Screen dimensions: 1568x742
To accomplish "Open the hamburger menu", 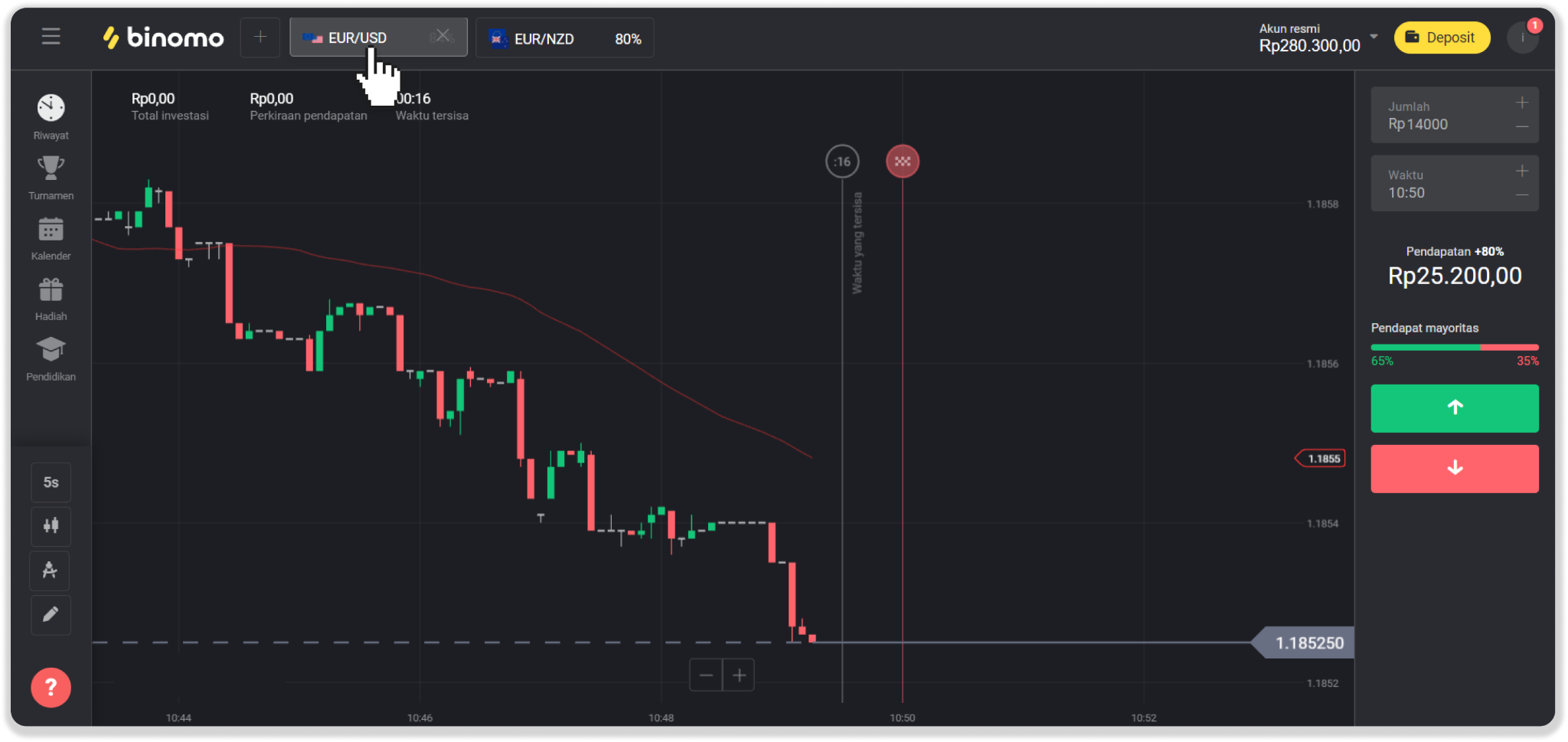I will click(51, 37).
